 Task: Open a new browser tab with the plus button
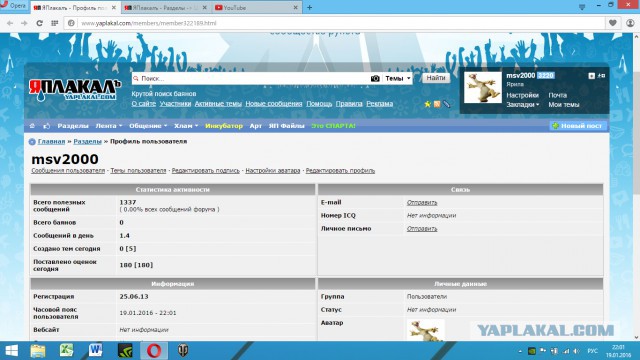pyautogui.click(x=309, y=7)
